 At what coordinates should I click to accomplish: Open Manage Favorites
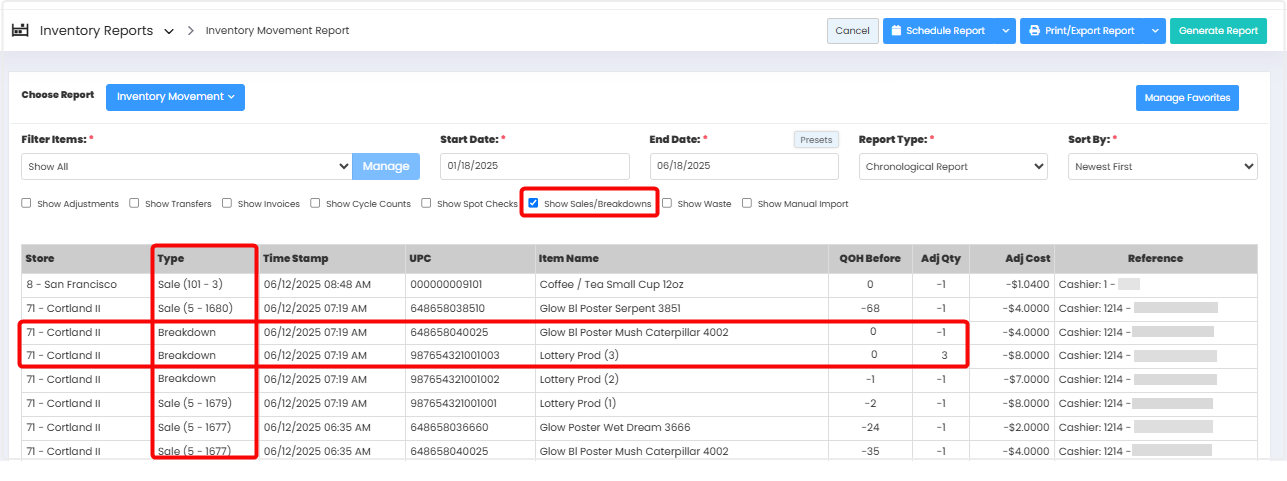(x=1186, y=98)
